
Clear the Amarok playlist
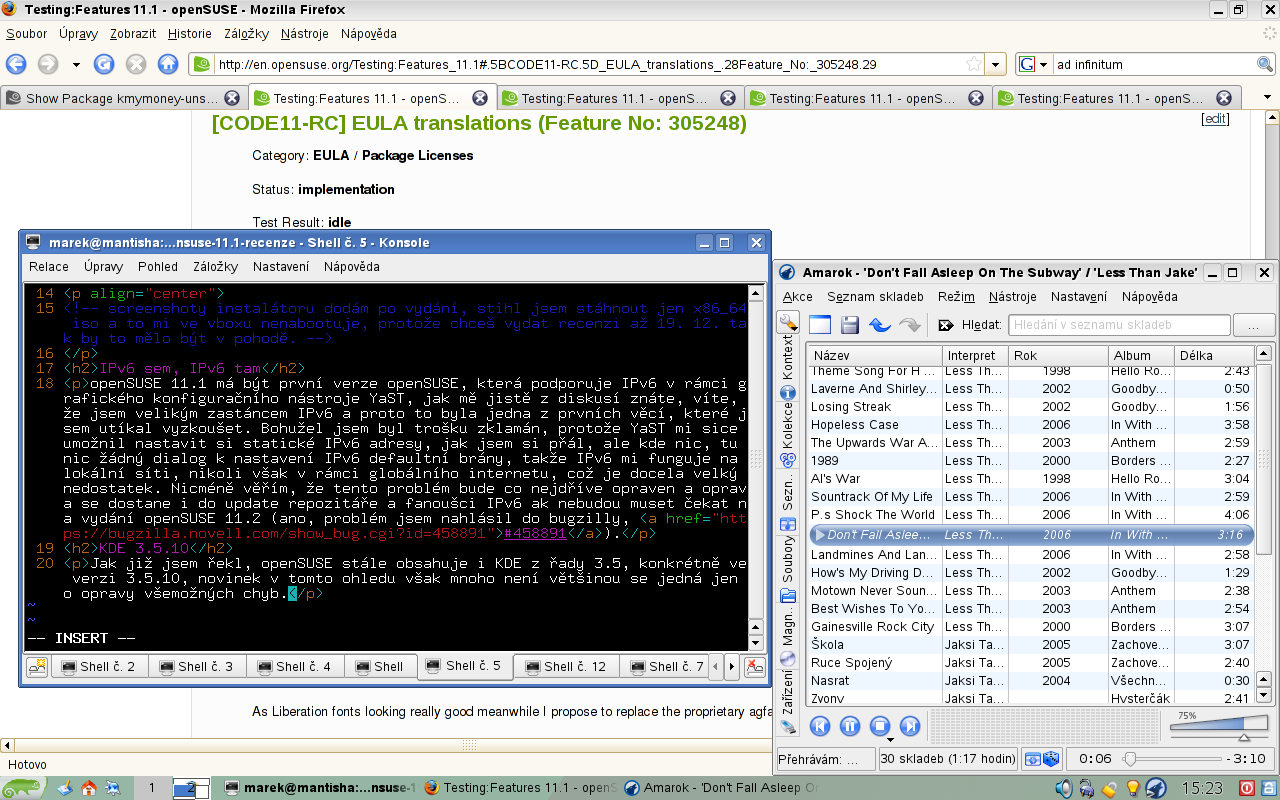pos(820,325)
